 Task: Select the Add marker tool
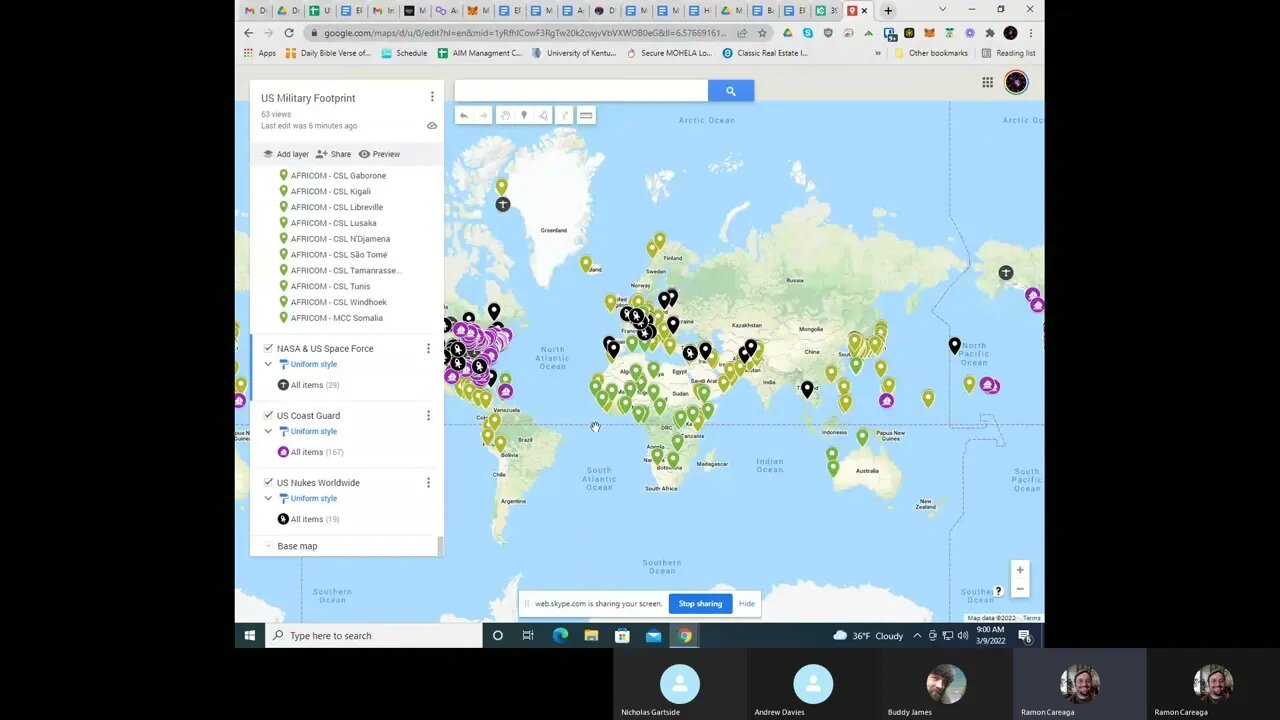524,115
